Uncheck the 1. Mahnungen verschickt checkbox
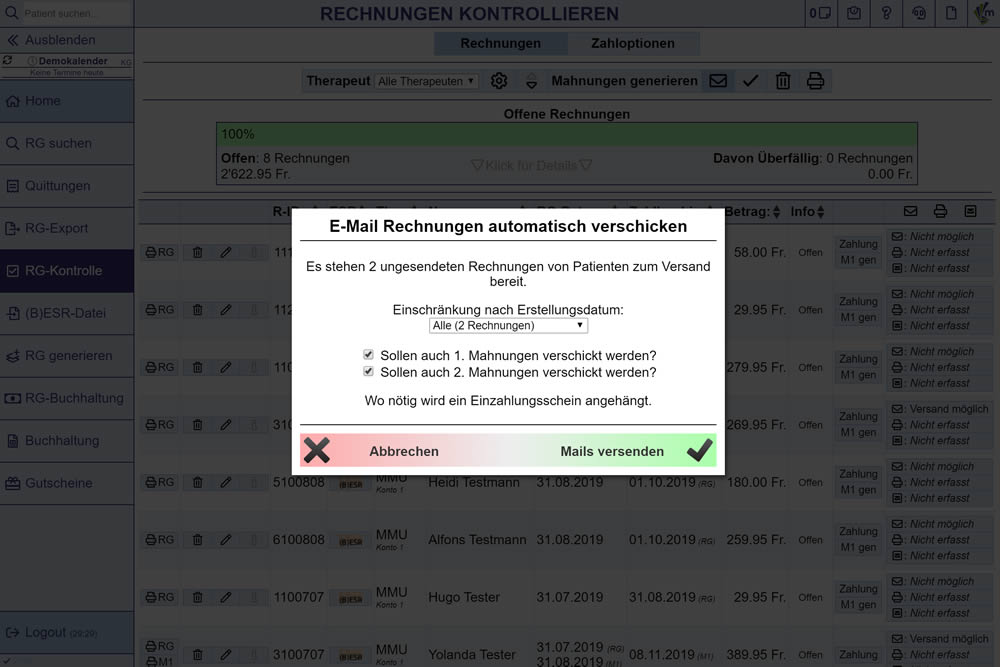The width and height of the screenshot is (1000, 667). [x=369, y=355]
